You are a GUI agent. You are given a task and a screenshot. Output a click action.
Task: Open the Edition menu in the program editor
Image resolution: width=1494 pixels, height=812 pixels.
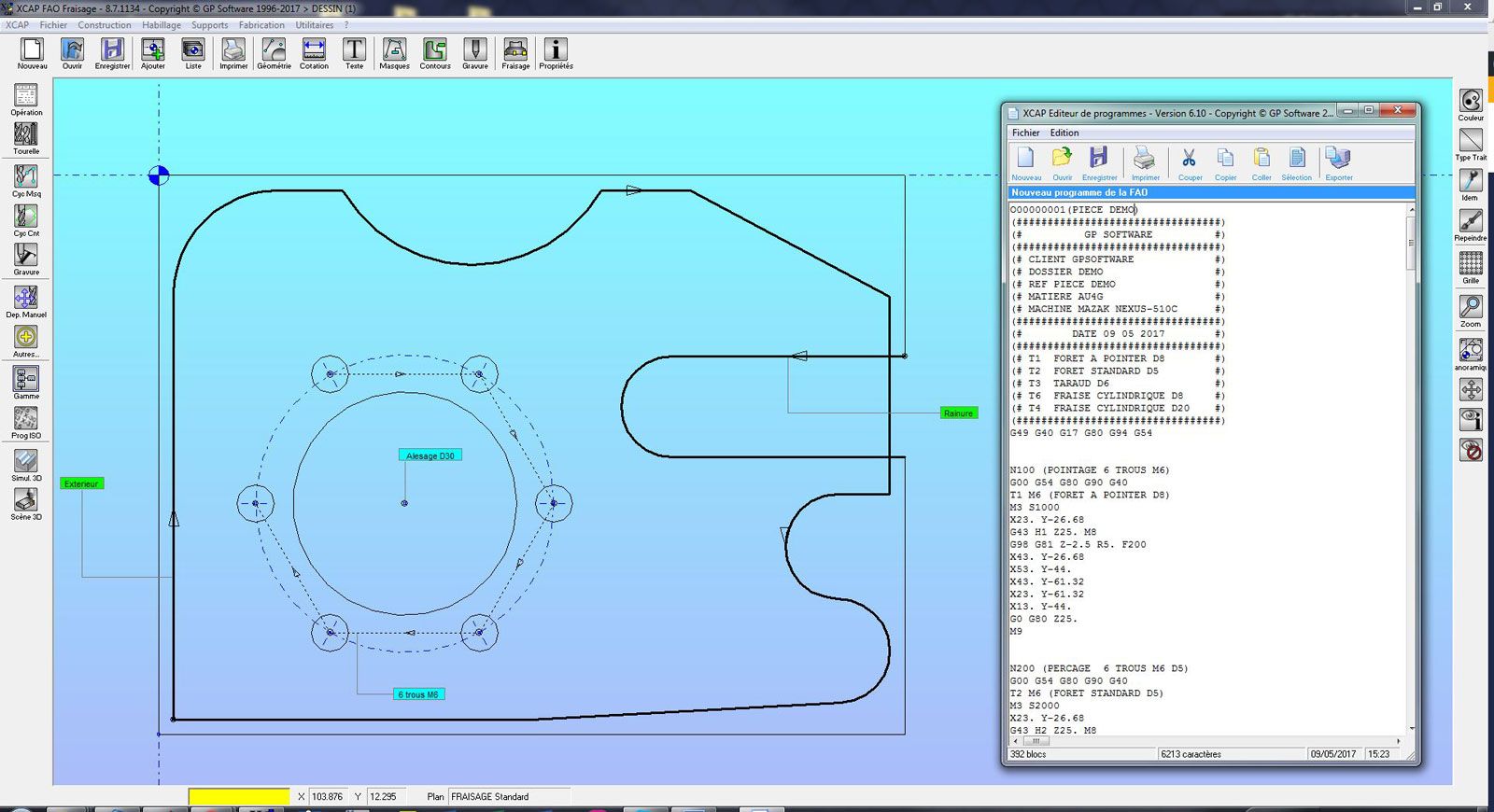(1064, 133)
